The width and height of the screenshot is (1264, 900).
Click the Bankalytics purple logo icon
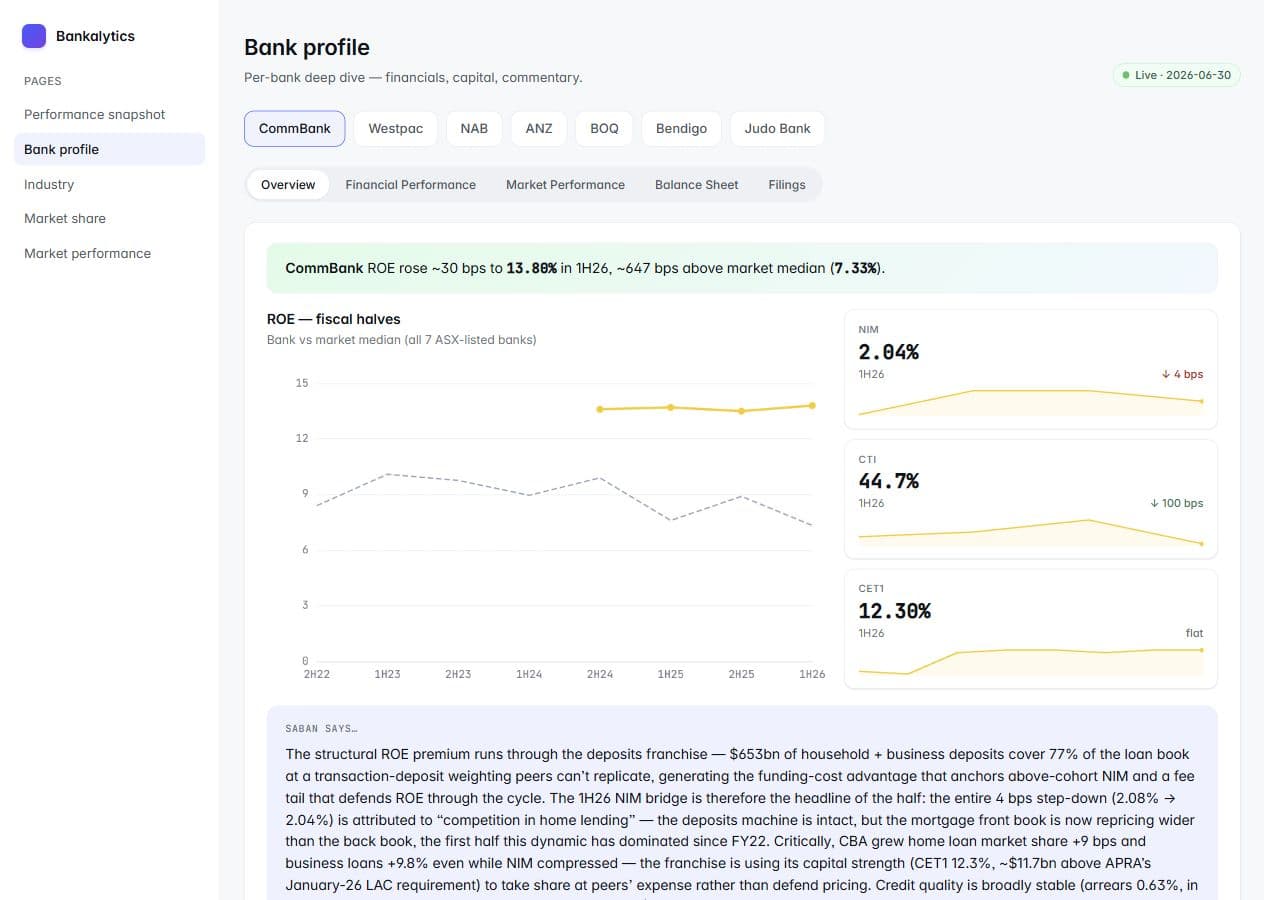pos(34,36)
